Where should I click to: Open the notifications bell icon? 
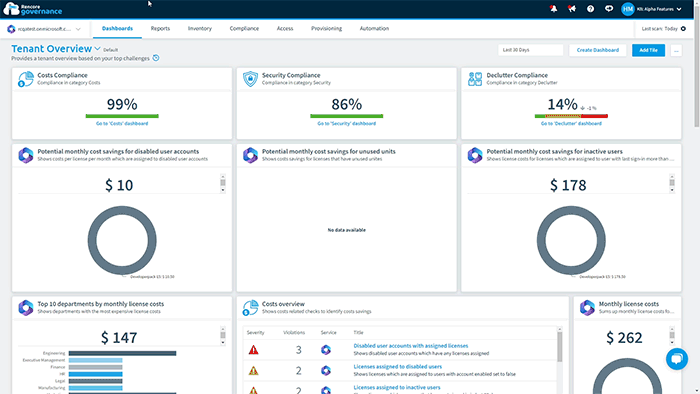tap(554, 8)
